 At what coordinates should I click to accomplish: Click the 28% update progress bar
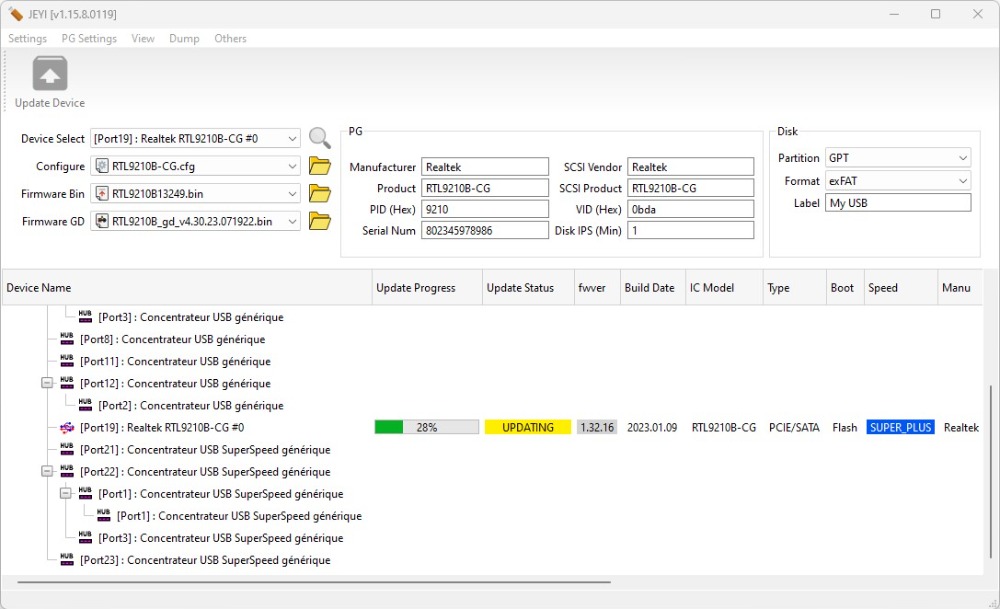coord(427,427)
